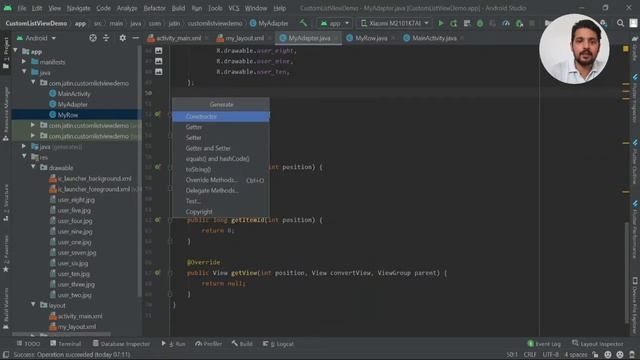Switch to MainActivity.java tab
This screenshot has height=360, width=640.
[434, 38]
